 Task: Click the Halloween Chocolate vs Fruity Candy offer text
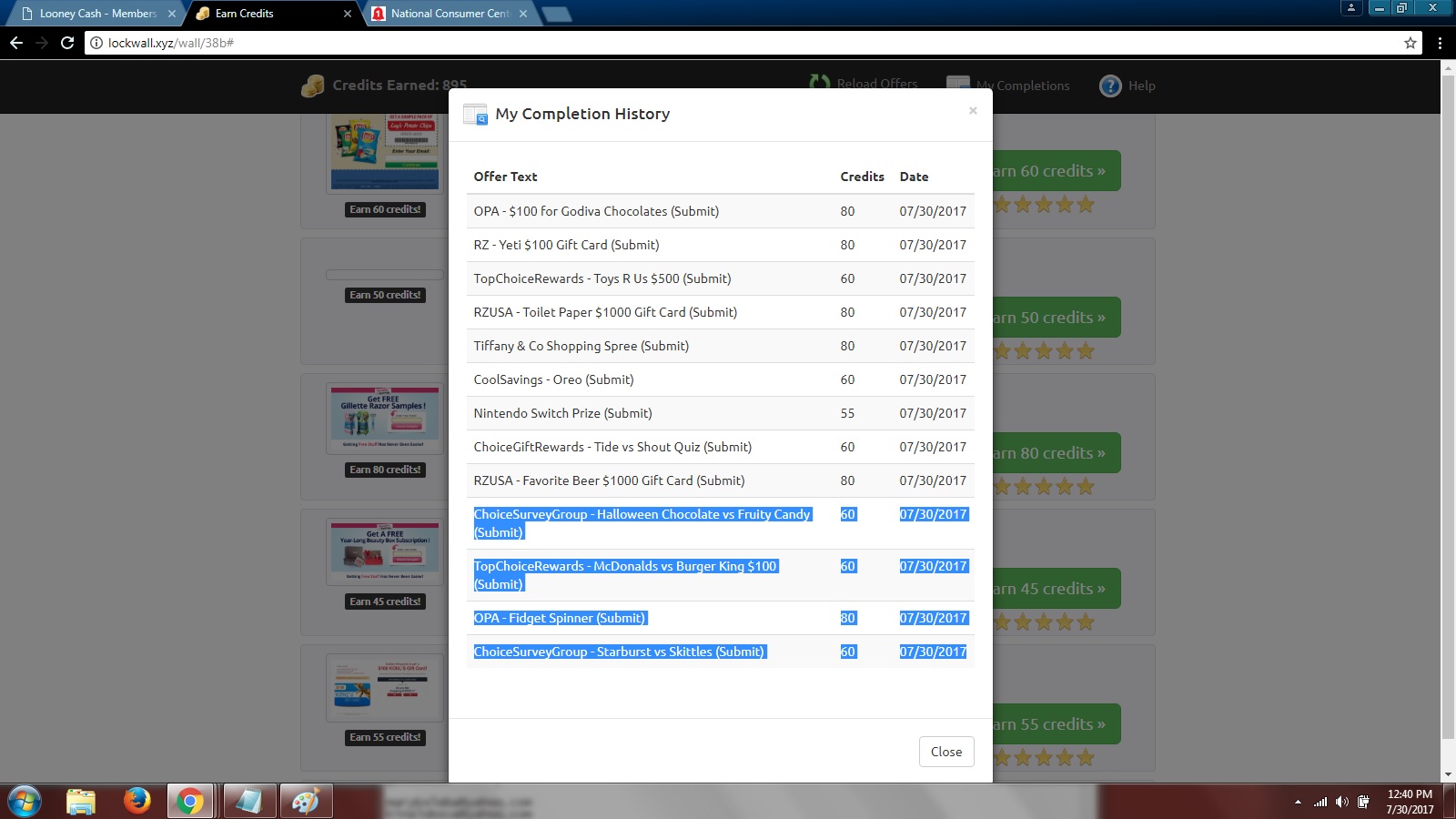click(642, 523)
